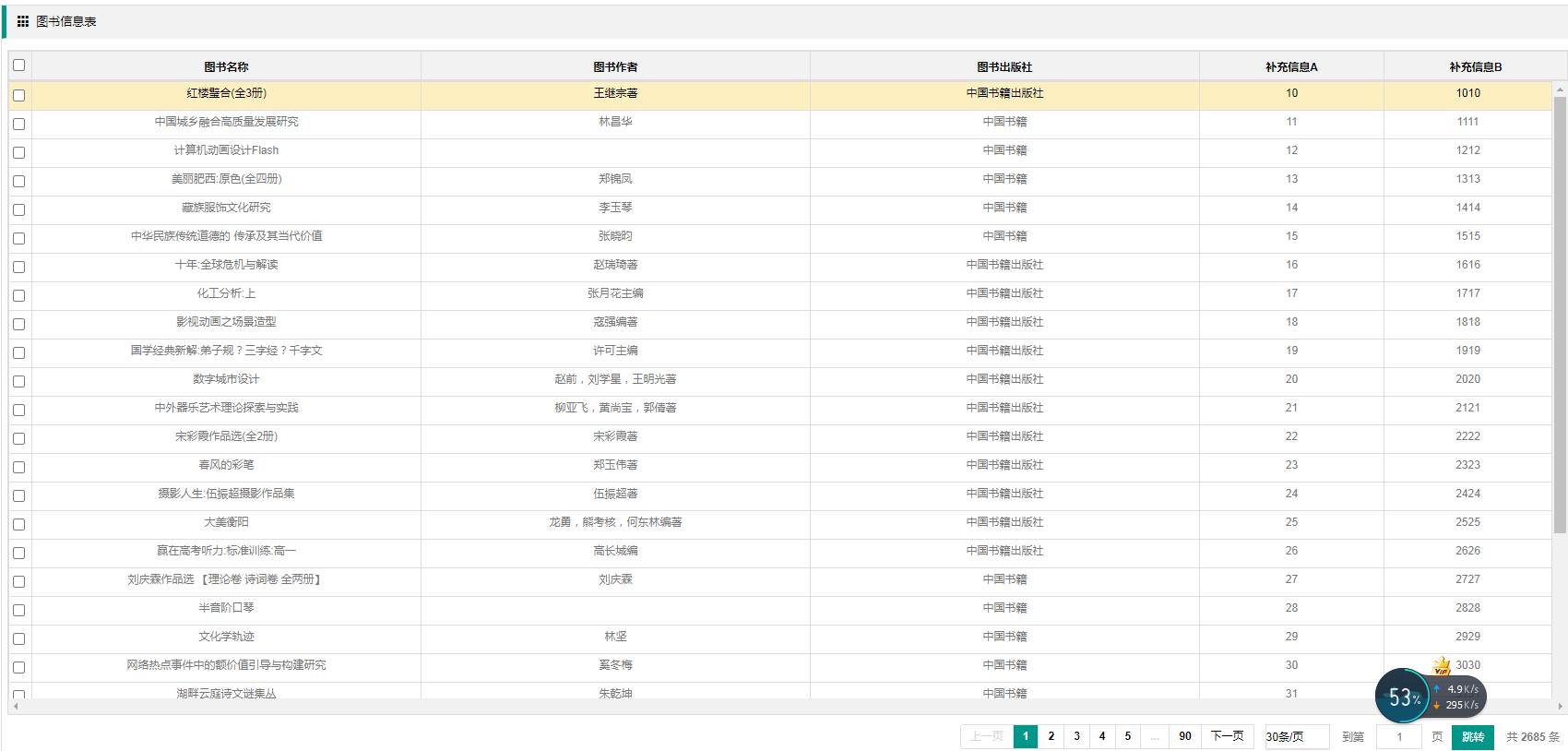Click the grid icon beside 图书信息表

pos(23,21)
